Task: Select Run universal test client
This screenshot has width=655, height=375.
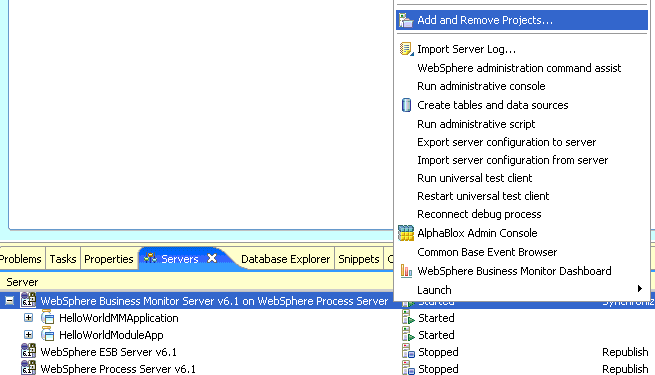Action: [x=475, y=178]
